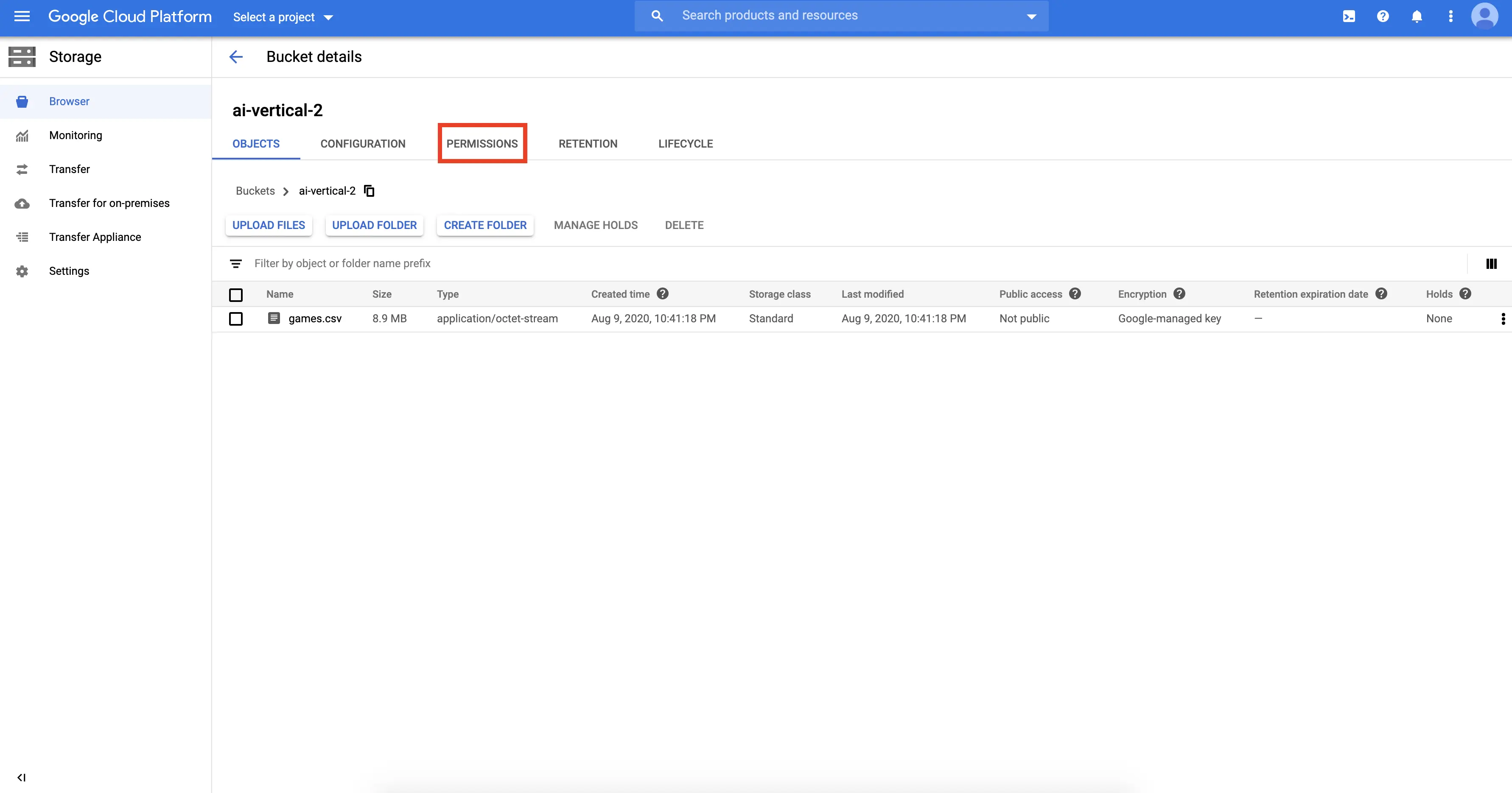Viewport: 1512px width, 793px height.
Task: Click the Upload Files button
Action: (269, 225)
